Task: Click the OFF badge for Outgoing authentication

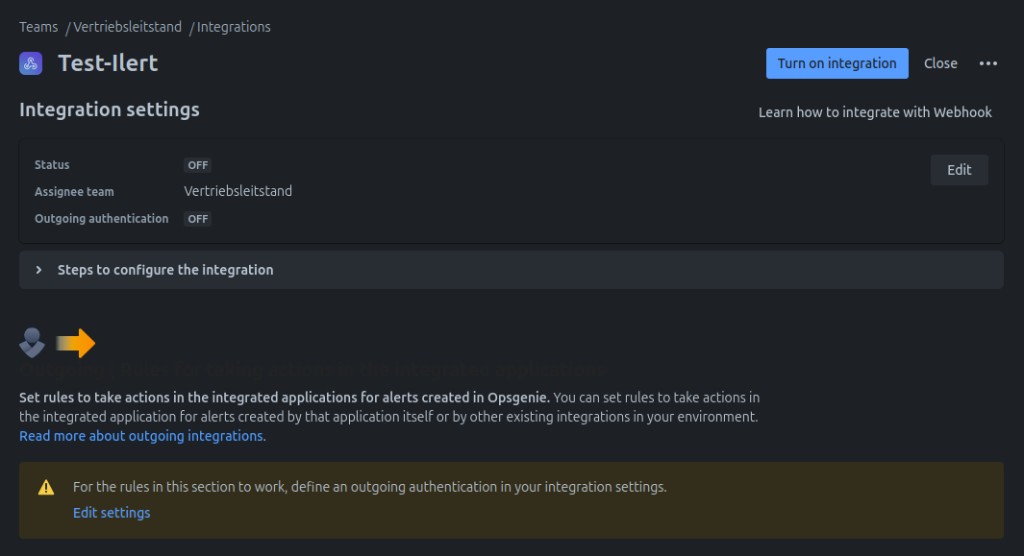Action: 197,219
